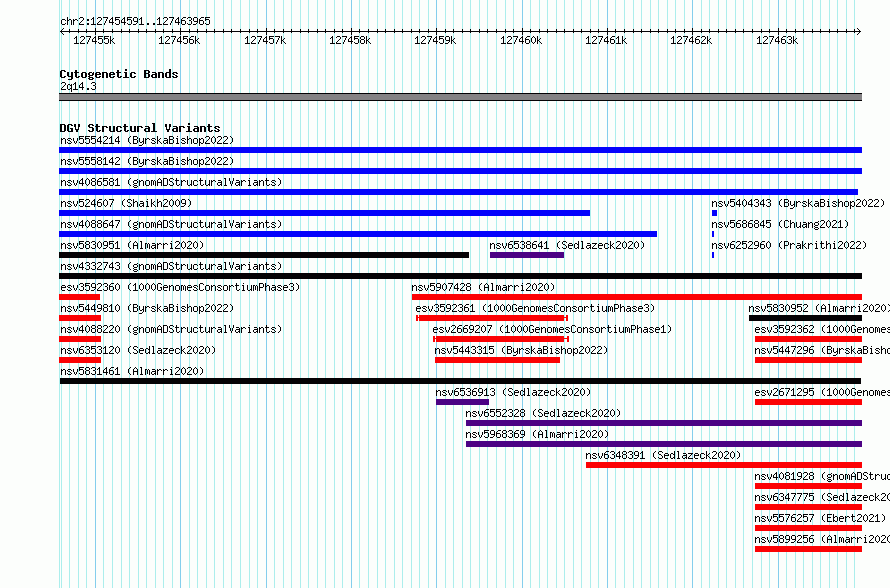Click the DGV Structural Variants track title
Viewport: 890px width, 588px height.
click(x=140, y=128)
